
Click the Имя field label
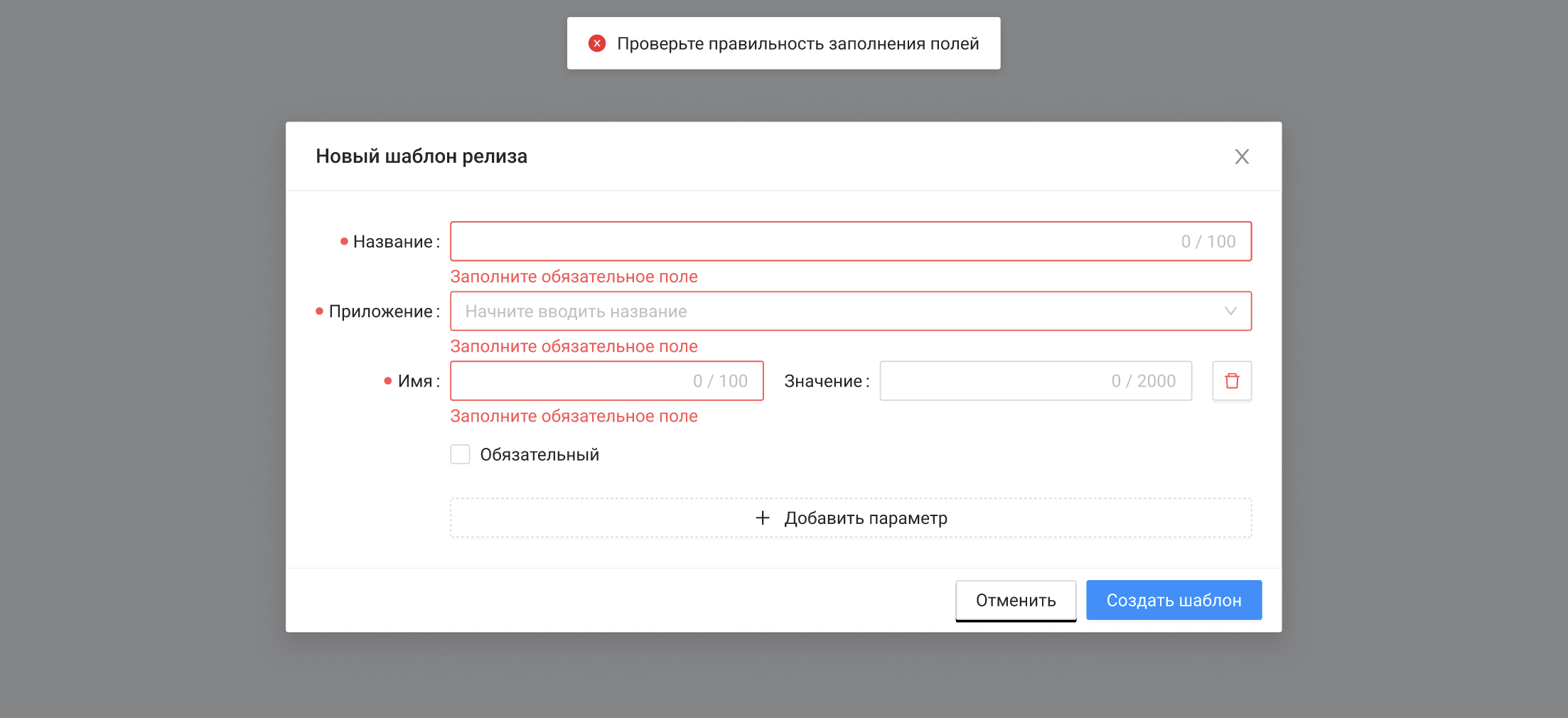click(414, 381)
